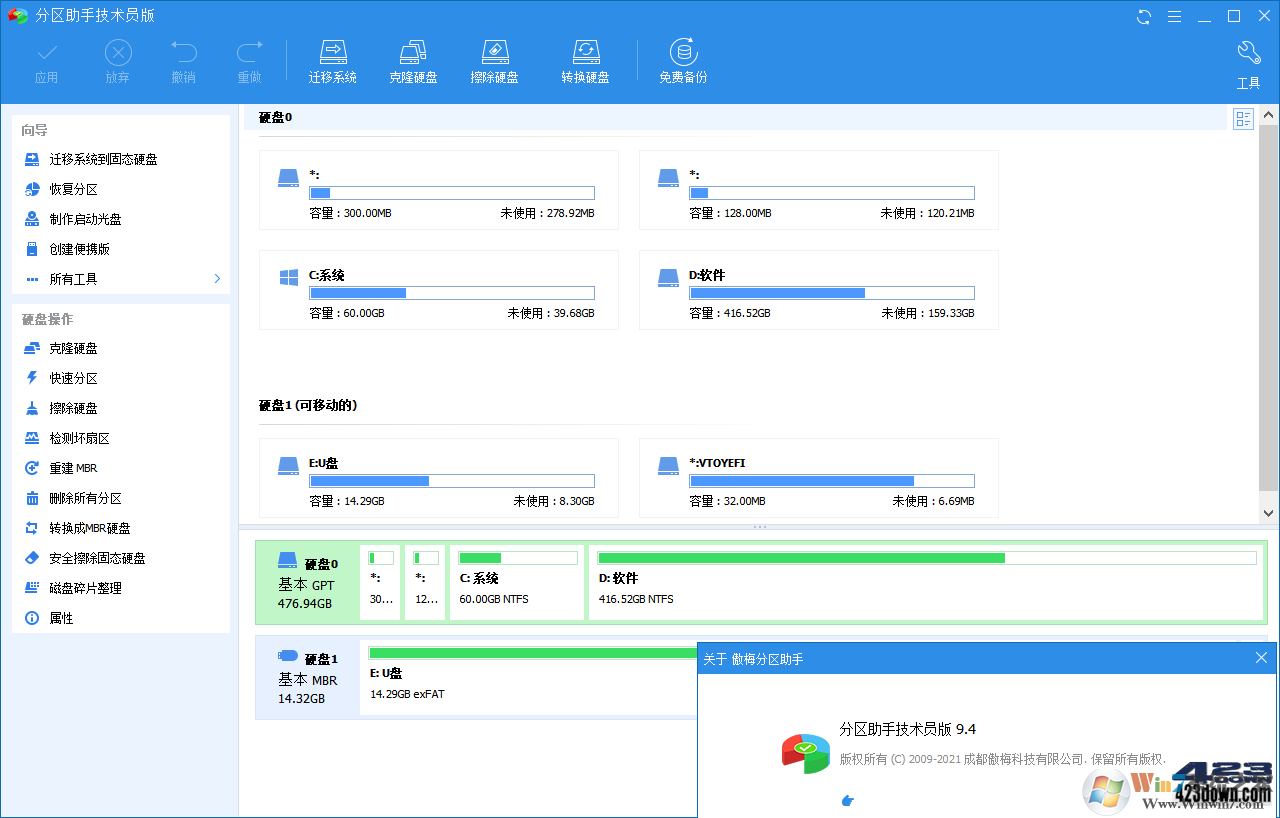Click 应用 to commit pending operations
1280x818 pixels.
click(46, 60)
